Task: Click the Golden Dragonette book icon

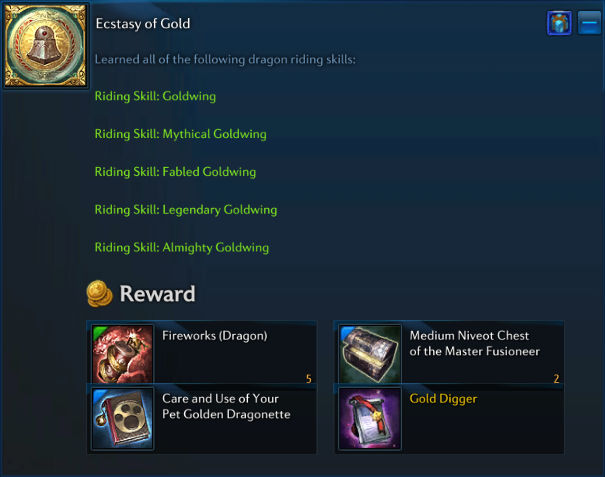Action: coord(123,418)
